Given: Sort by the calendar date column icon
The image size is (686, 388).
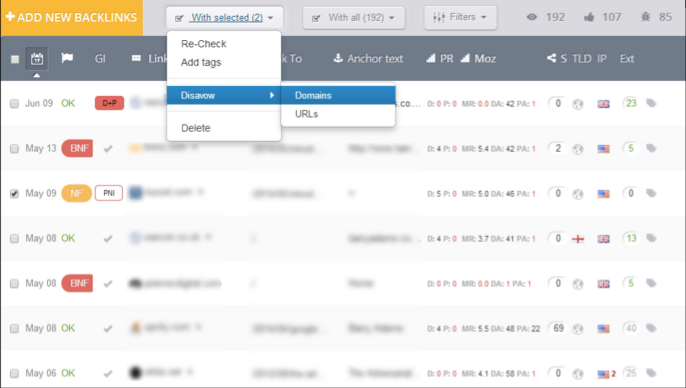Looking at the screenshot, I should [37, 59].
